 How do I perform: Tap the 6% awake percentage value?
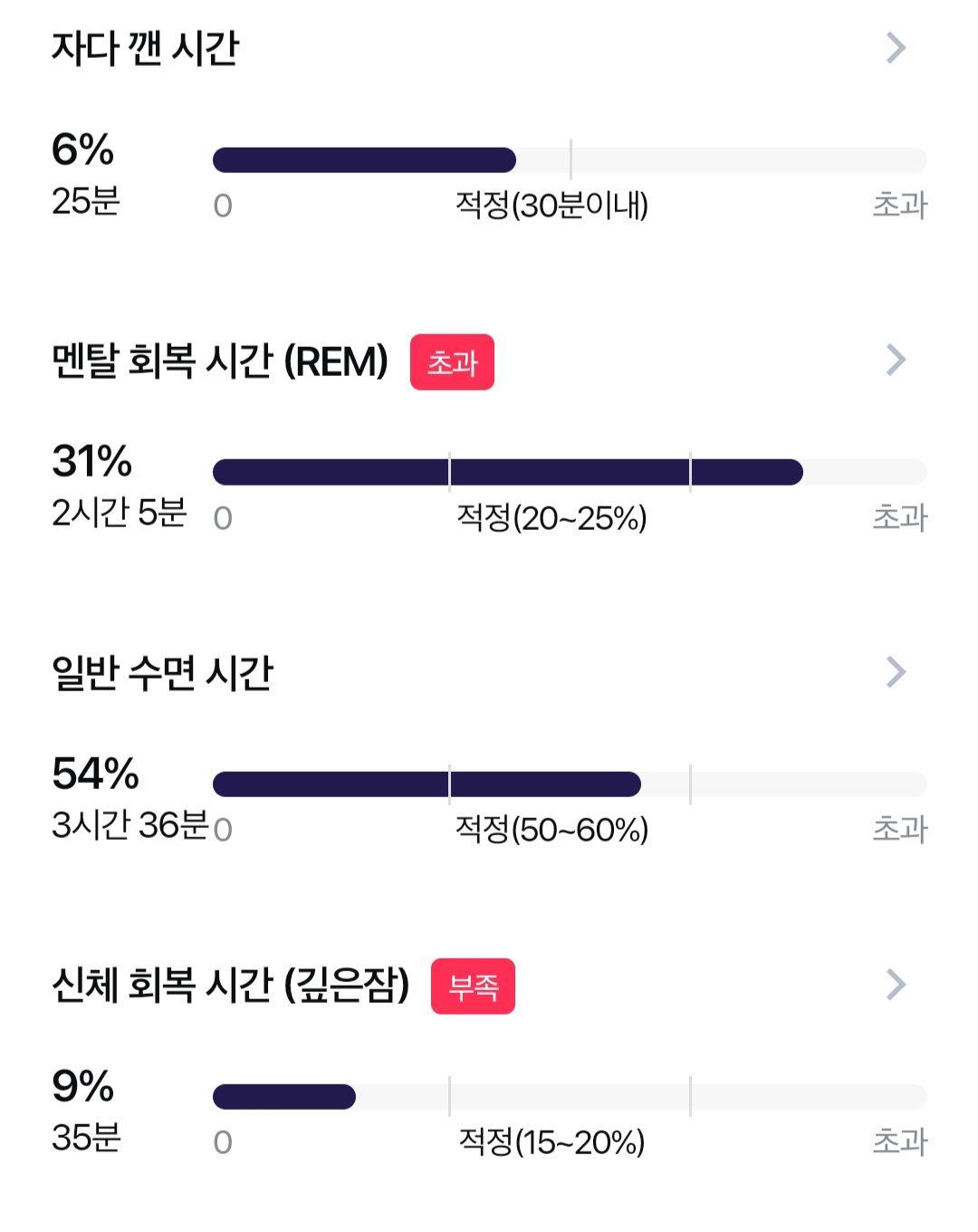pos(82,149)
